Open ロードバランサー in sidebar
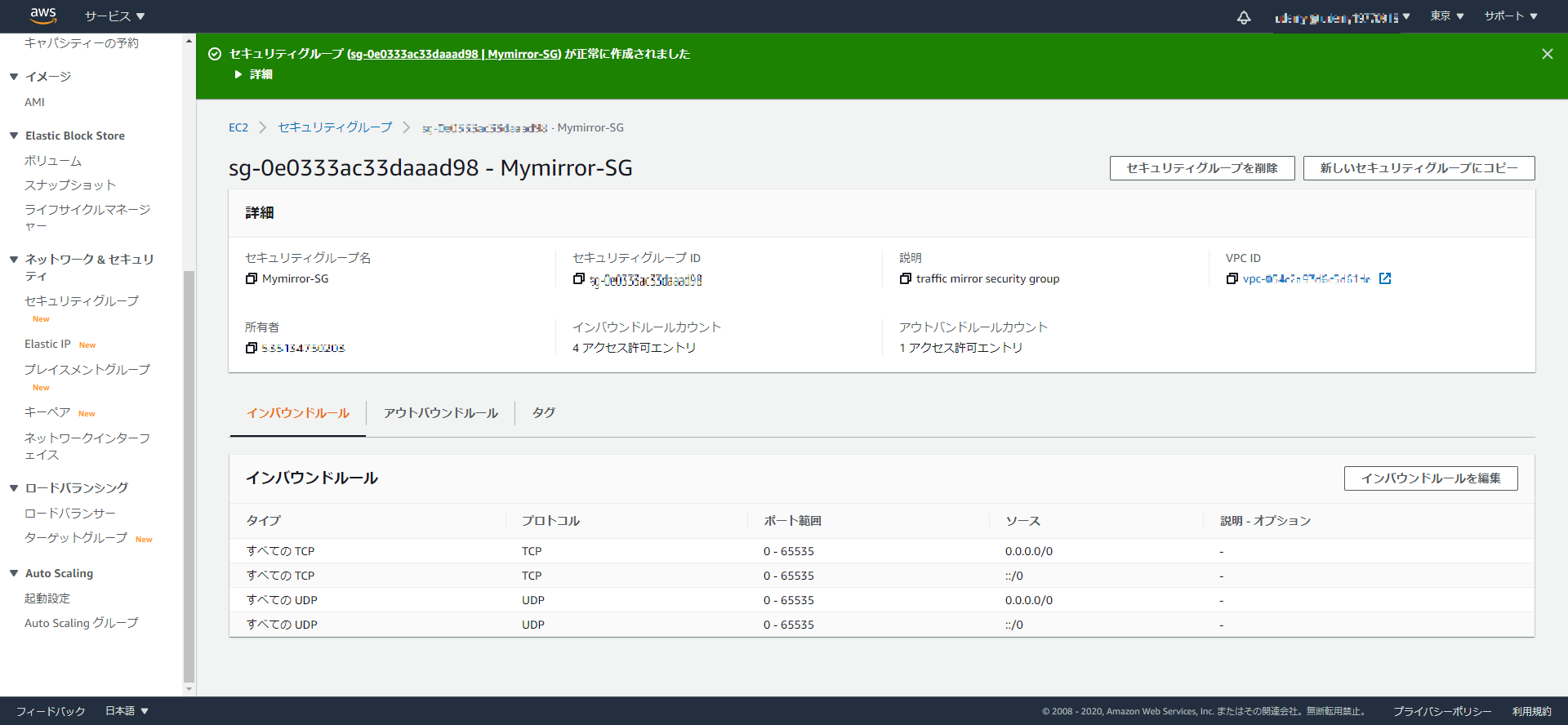This screenshot has height=725, width=1568. point(70,514)
